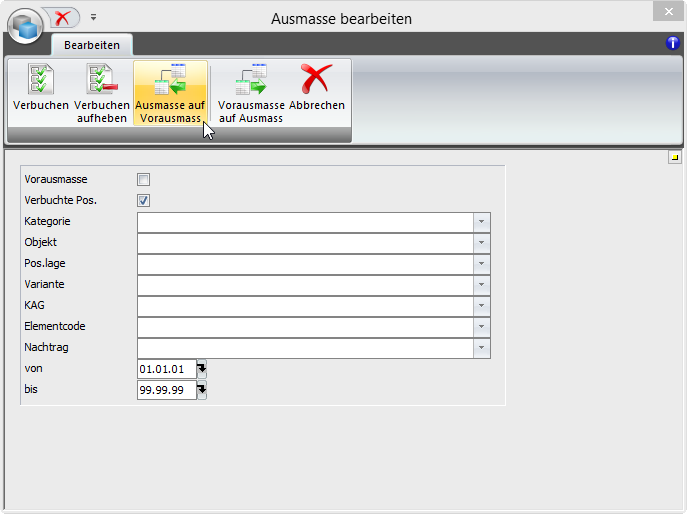Click into the Objekt combo field
Screen dimensions: 687x514
click(305, 243)
